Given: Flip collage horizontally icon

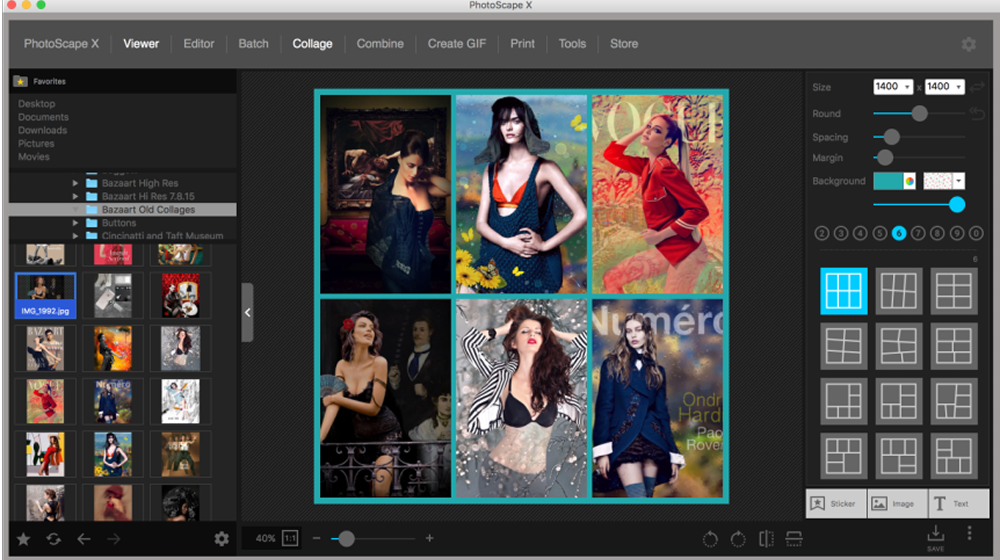Looking at the screenshot, I should pyautogui.click(x=767, y=539).
